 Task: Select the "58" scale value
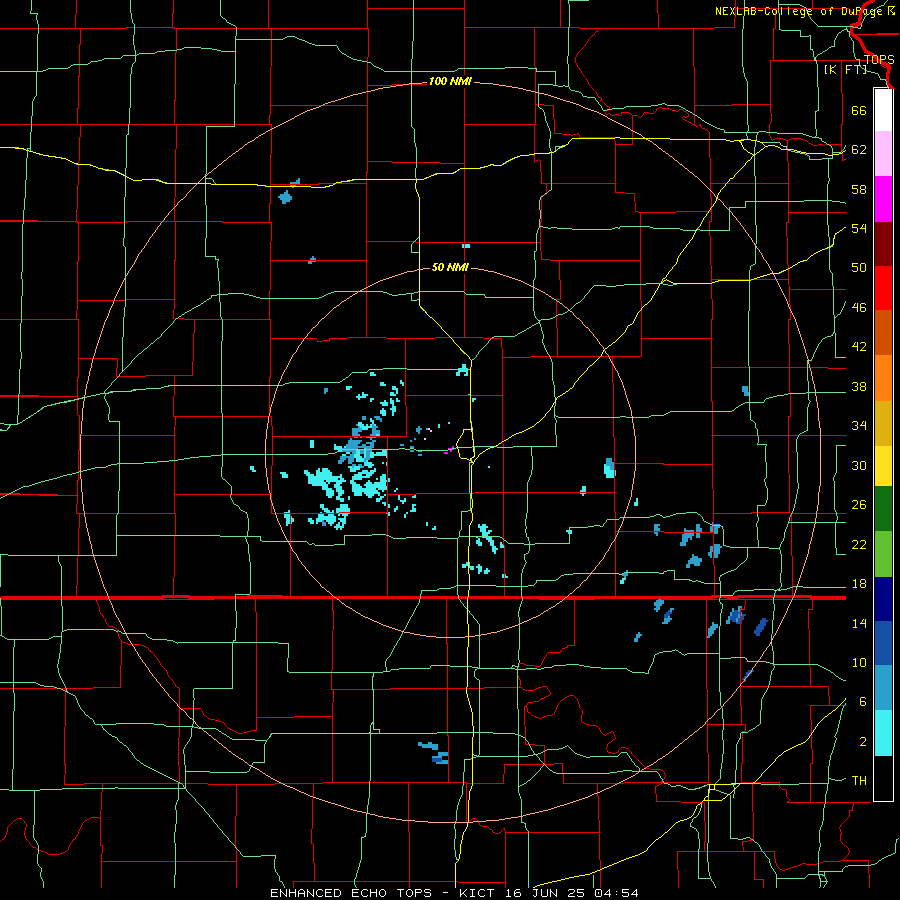pyautogui.click(x=859, y=189)
